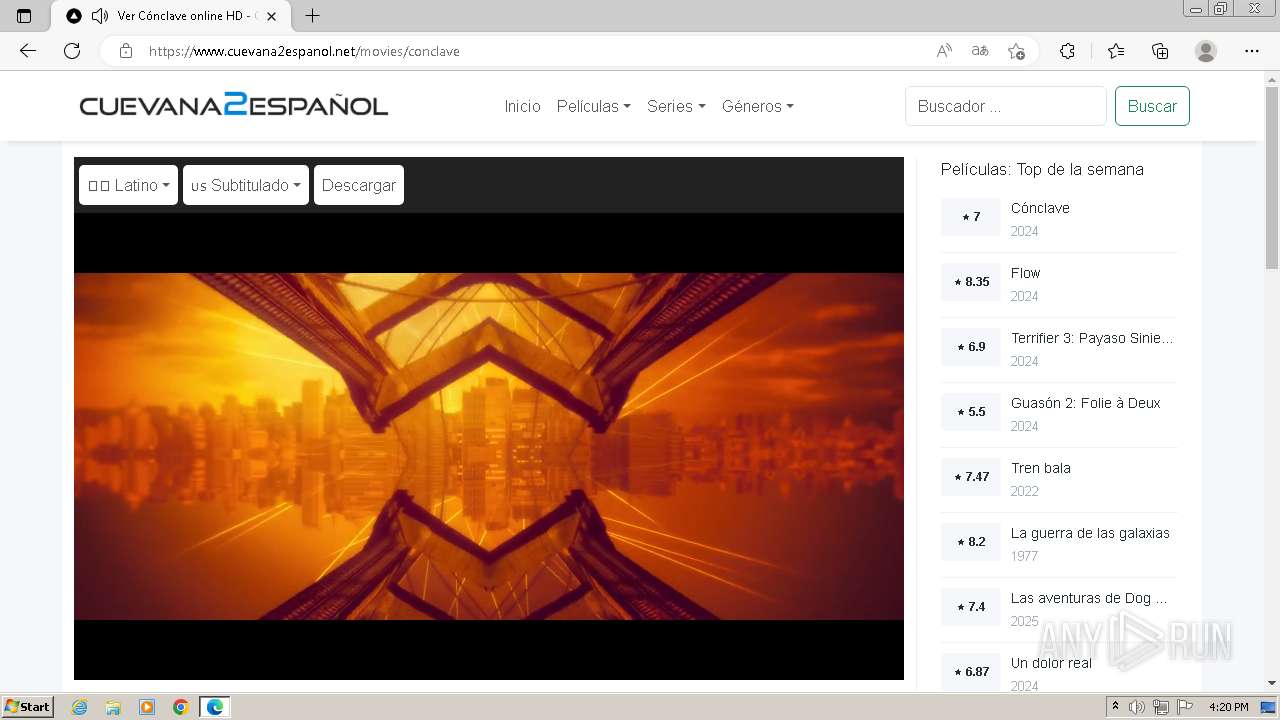Viewport: 1280px width, 720px height.
Task: Launch media player from taskbar
Action: [147, 707]
